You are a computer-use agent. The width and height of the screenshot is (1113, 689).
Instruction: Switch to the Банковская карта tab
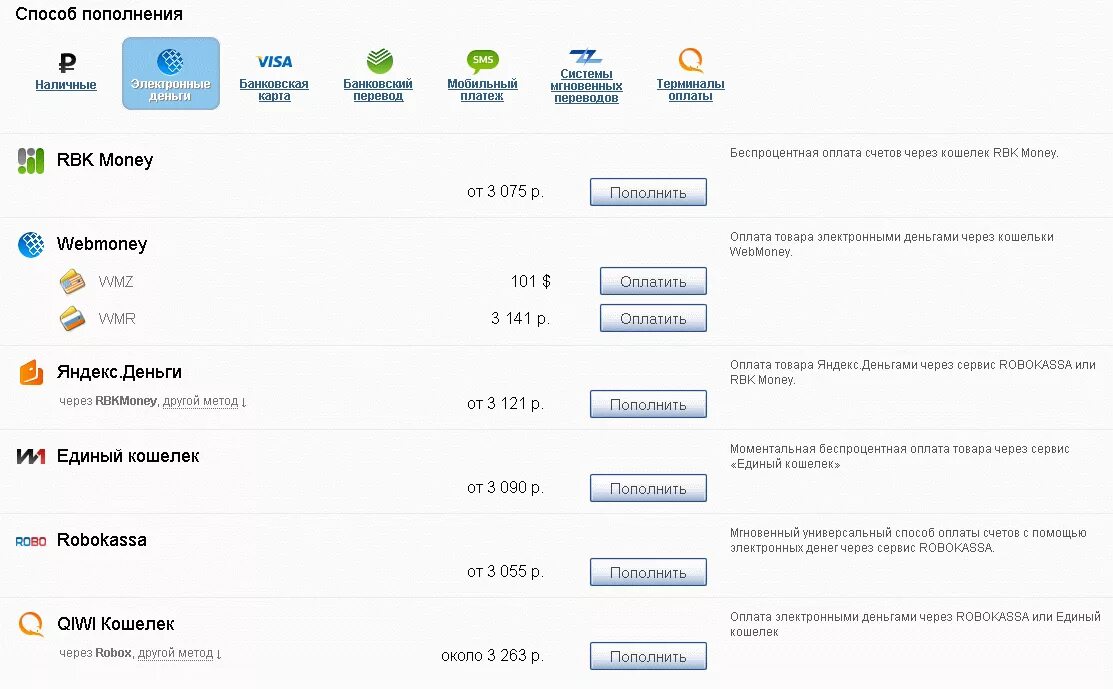[x=274, y=89]
